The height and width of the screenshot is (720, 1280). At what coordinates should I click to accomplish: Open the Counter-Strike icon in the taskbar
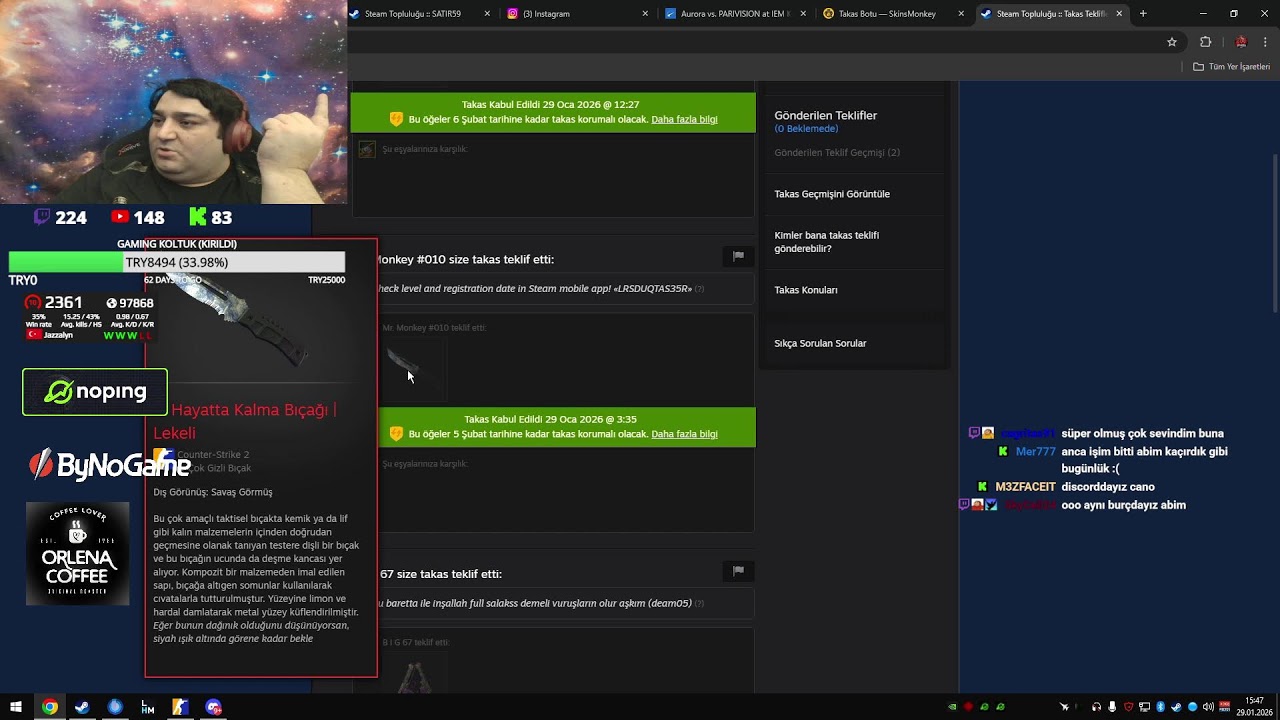pos(180,707)
